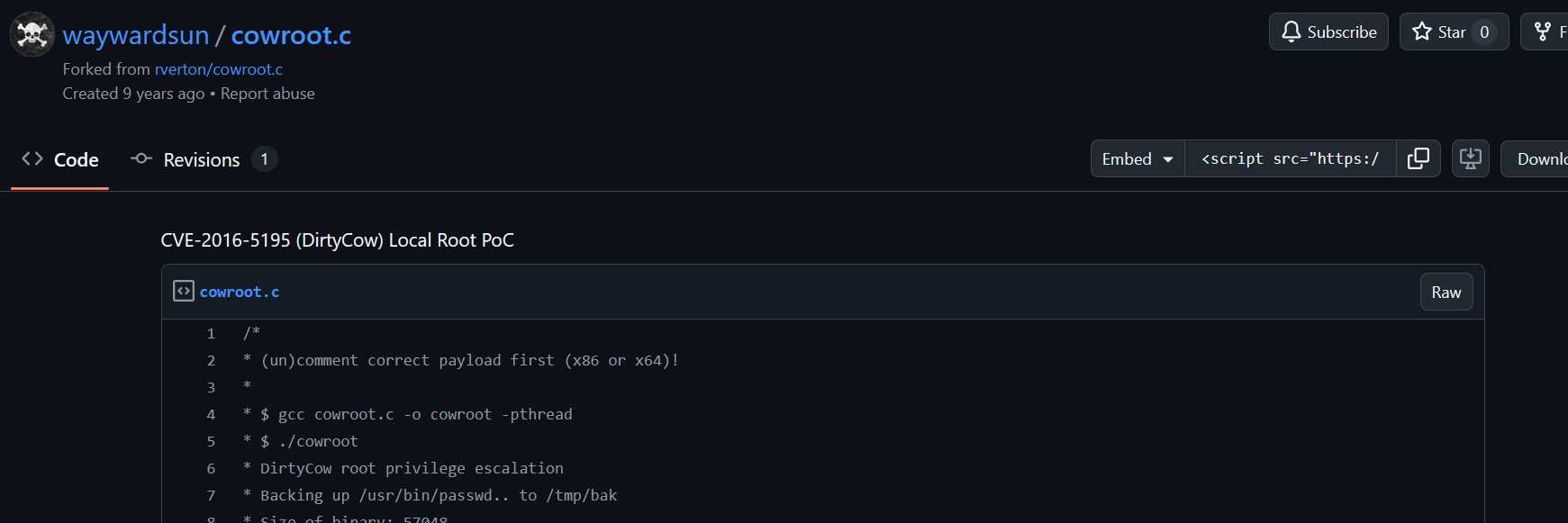Click line number 4 in code
Image resolution: width=1568 pixels, height=523 pixels.
(211, 414)
